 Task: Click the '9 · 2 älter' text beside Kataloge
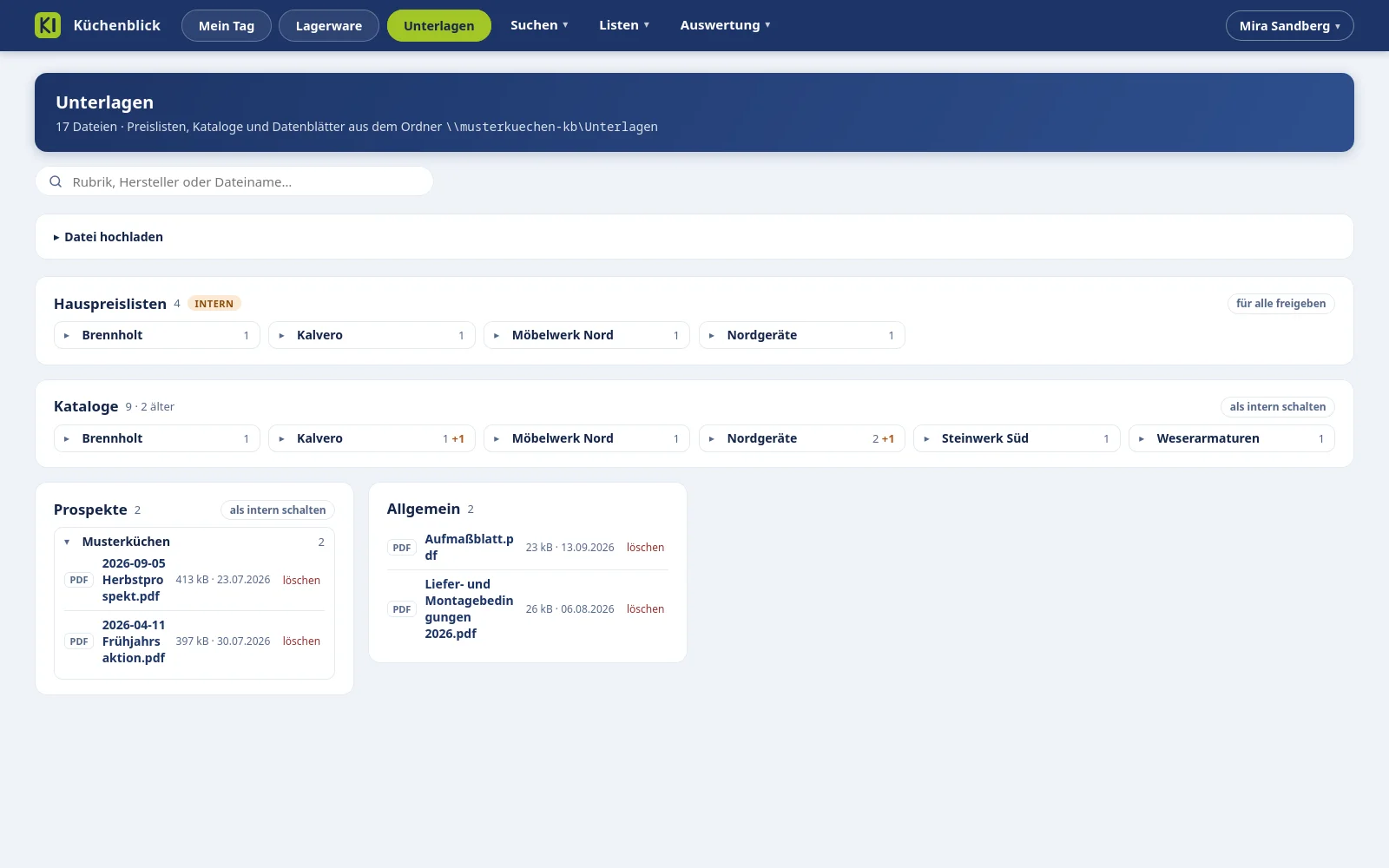click(150, 407)
